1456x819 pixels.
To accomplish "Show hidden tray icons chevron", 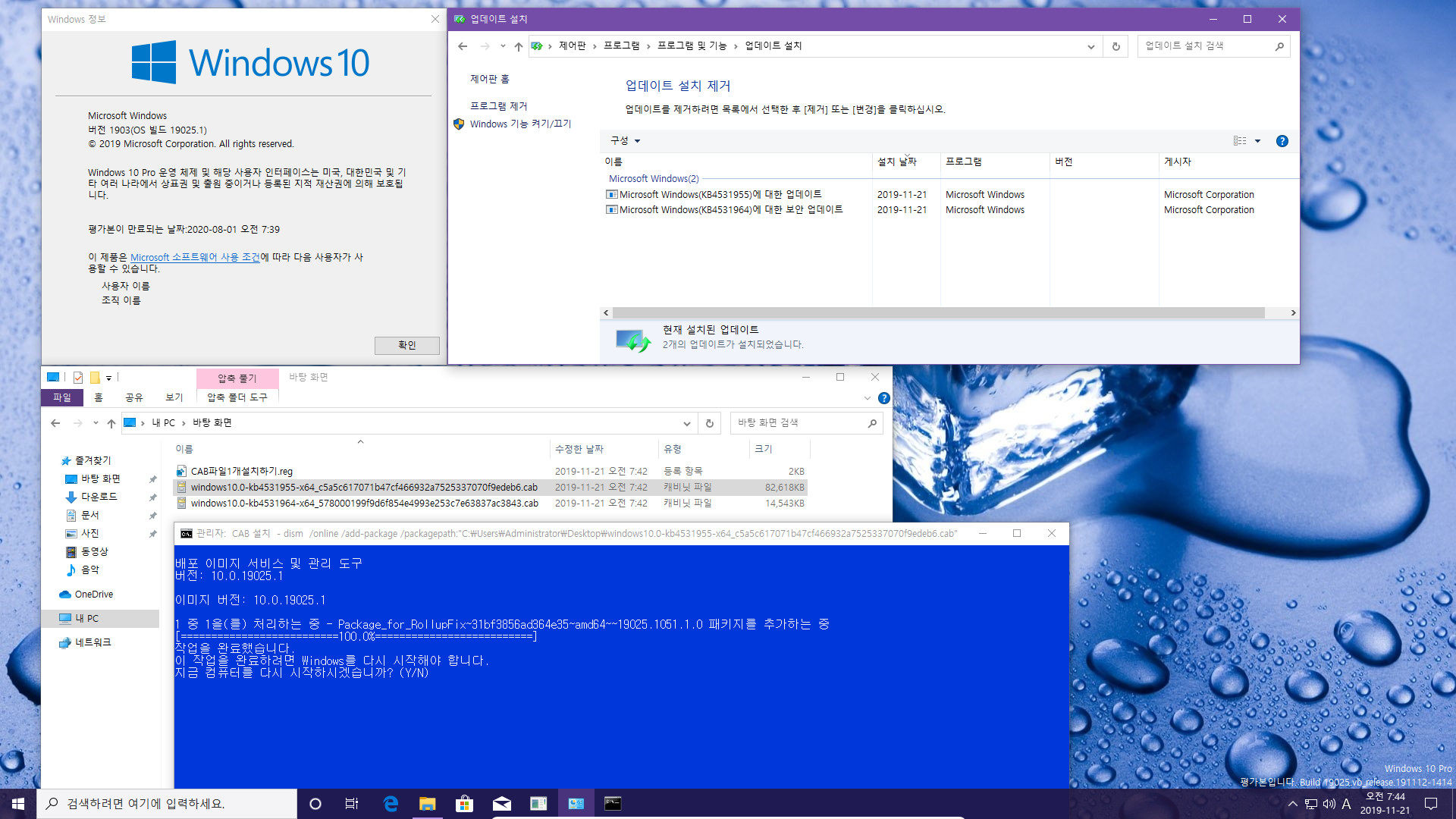I will pos(1292,804).
